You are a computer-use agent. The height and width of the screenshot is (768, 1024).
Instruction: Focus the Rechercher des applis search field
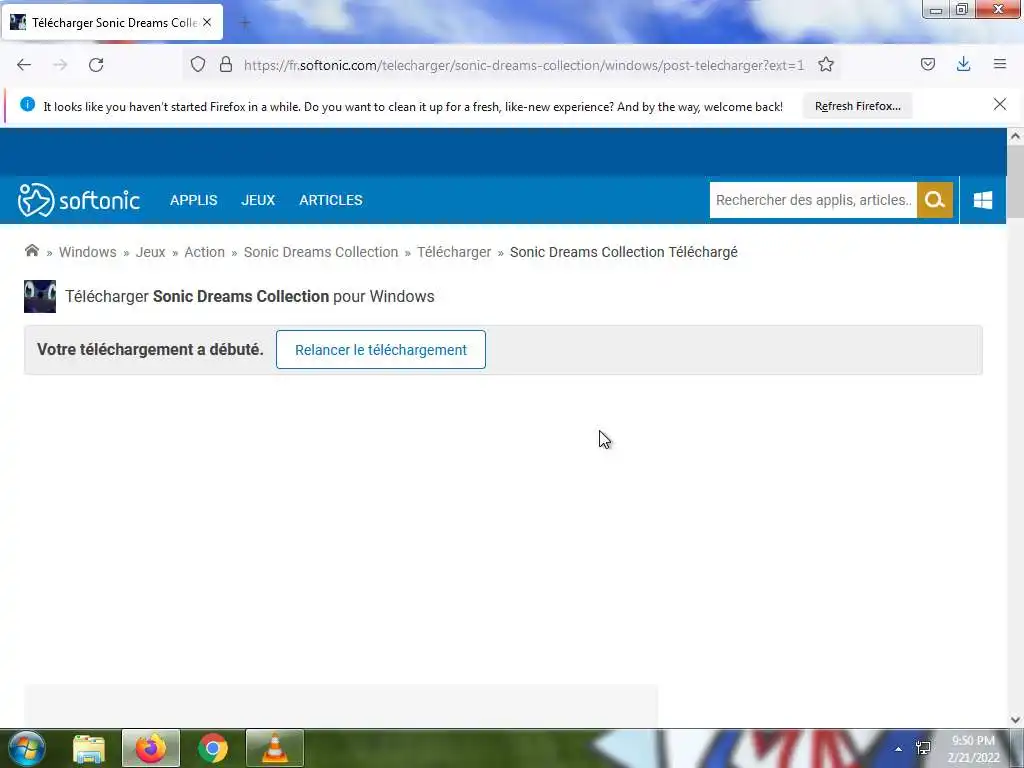pyautogui.click(x=813, y=200)
